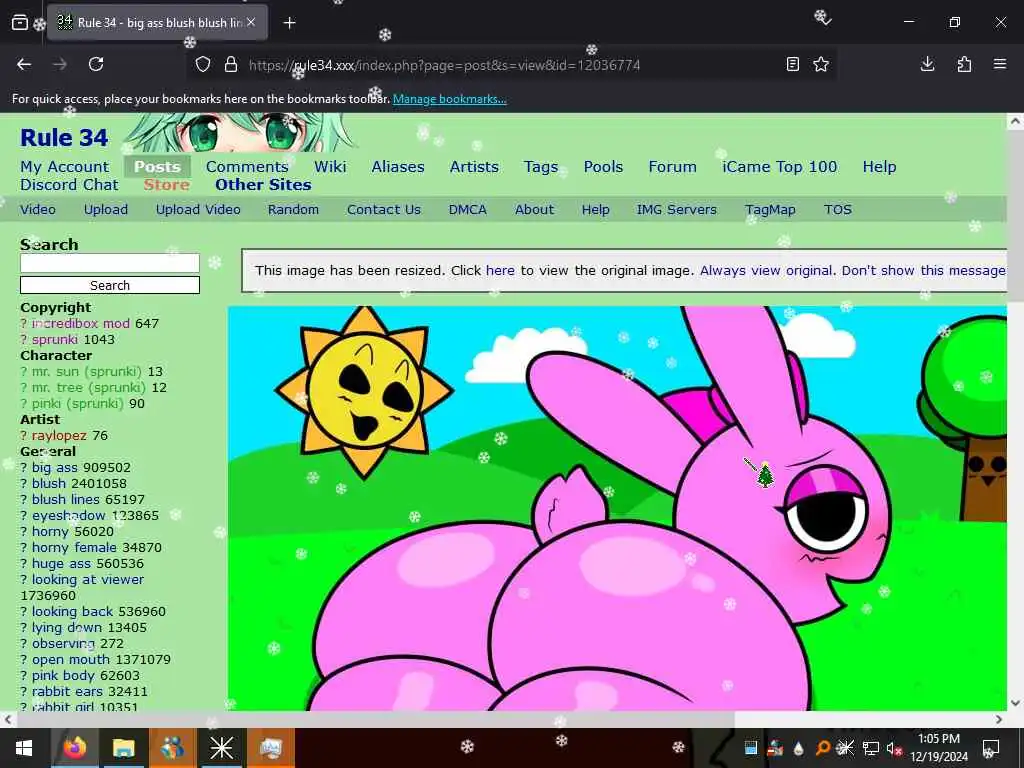The image size is (1024, 768).
Task: Open the Firefox View icon beside the tab
Action: click(x=20, y=23)
